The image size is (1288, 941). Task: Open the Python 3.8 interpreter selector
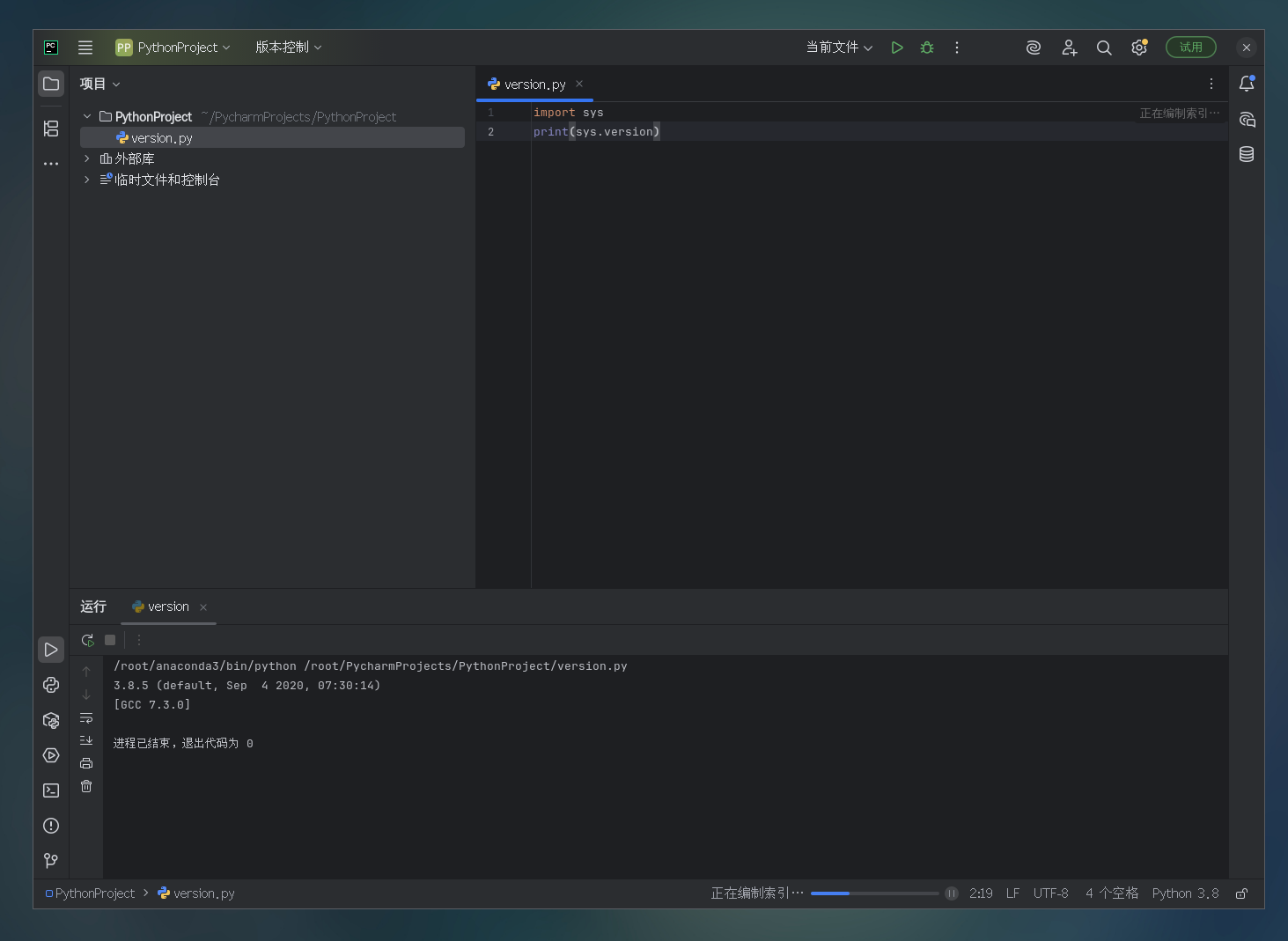click(x=1185, y=893)
